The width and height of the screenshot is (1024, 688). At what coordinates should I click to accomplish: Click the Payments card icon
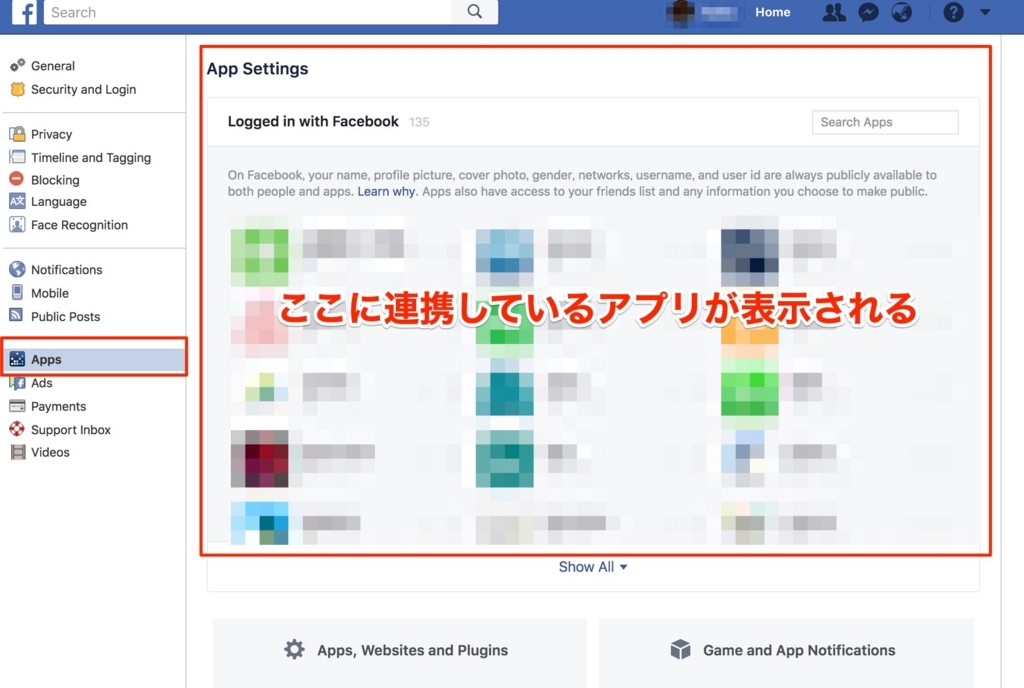pos(18,406)
